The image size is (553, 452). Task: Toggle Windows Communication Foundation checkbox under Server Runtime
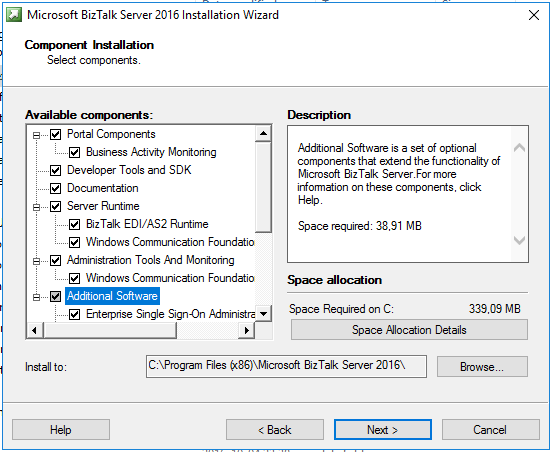[74, 242]
